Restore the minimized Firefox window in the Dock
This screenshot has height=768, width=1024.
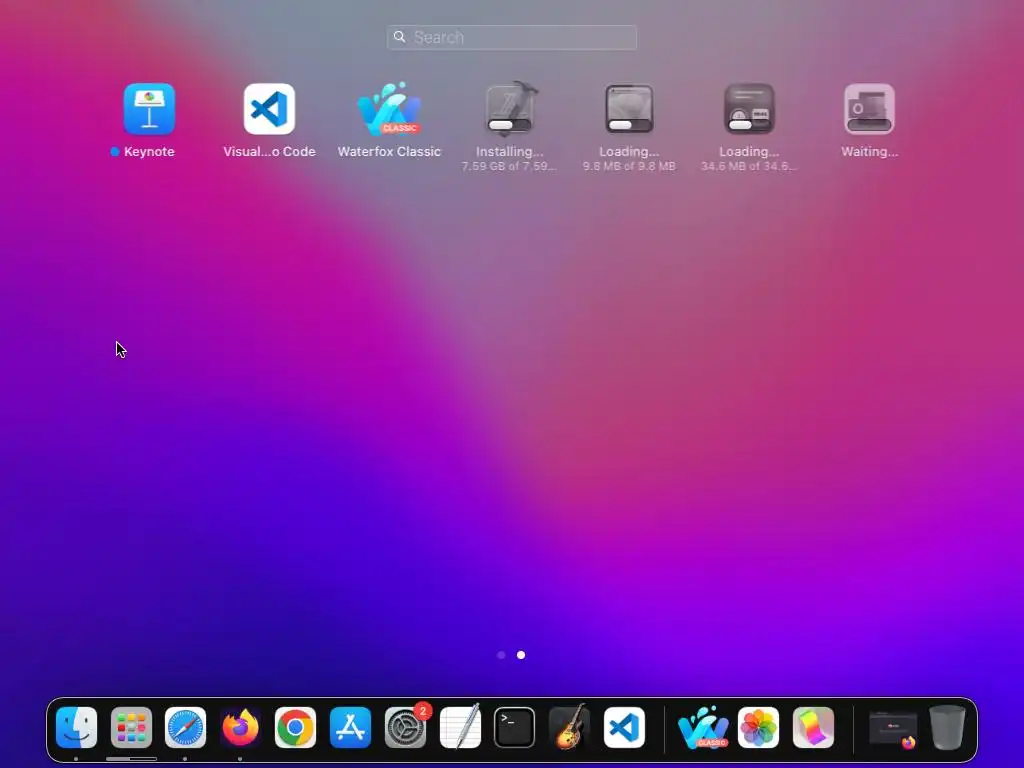coord(893,729)
